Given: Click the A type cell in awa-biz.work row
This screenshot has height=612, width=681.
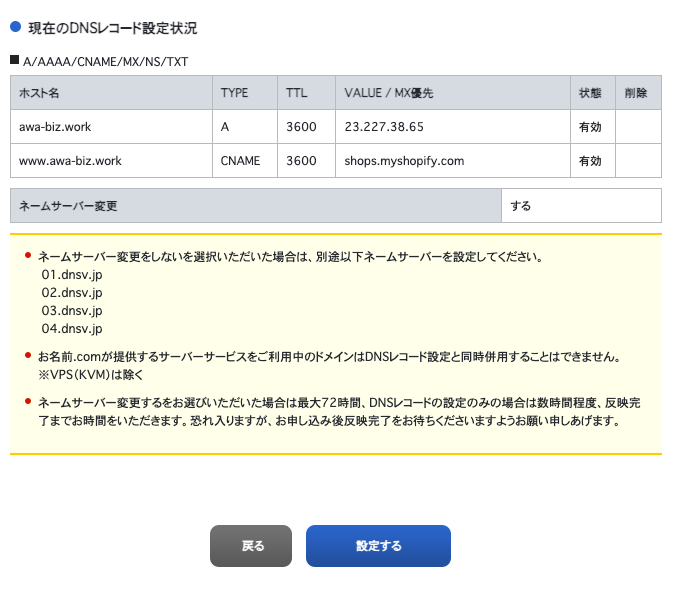Looking at the screenshot, I should (x=245, y=126).
